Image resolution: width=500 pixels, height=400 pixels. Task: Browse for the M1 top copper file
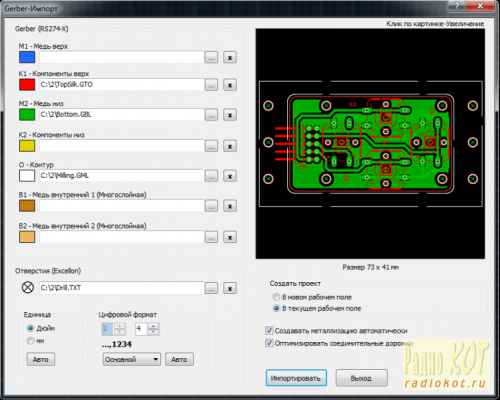(211, 58)
